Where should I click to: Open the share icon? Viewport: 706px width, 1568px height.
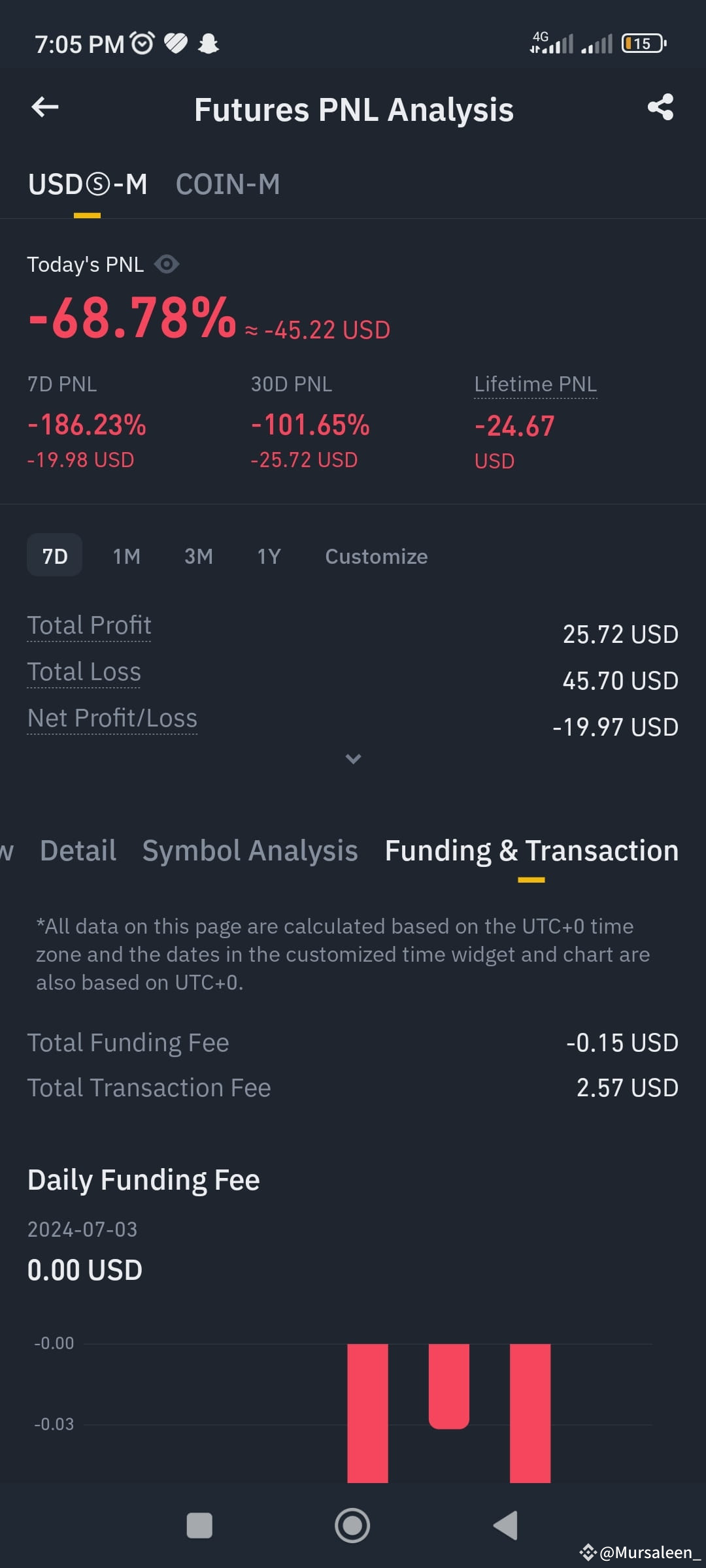click(x=660, y=107)
